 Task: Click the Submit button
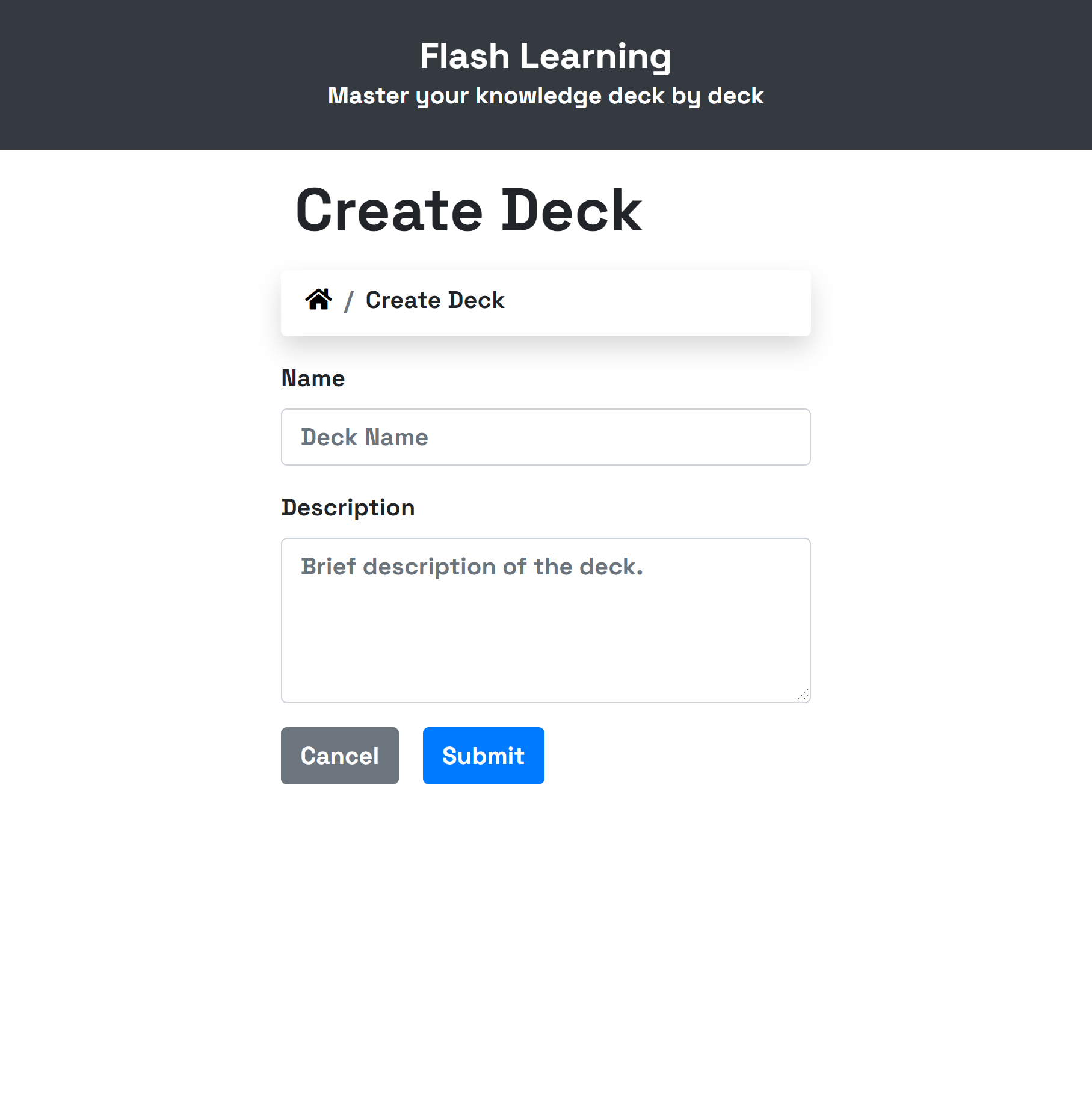483,756
